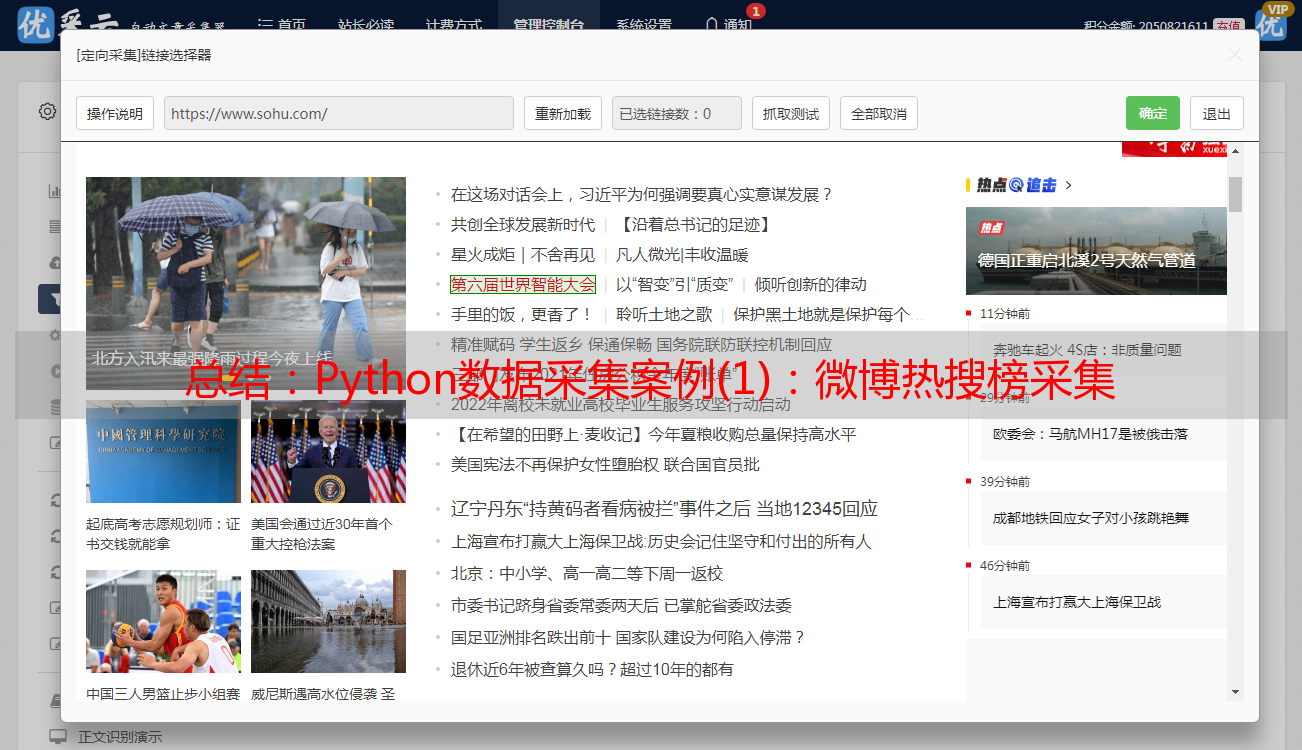Viewport: 1302px width, 750px height.
Task: Click the sohu.com URL input field
Action: point(338,113)
